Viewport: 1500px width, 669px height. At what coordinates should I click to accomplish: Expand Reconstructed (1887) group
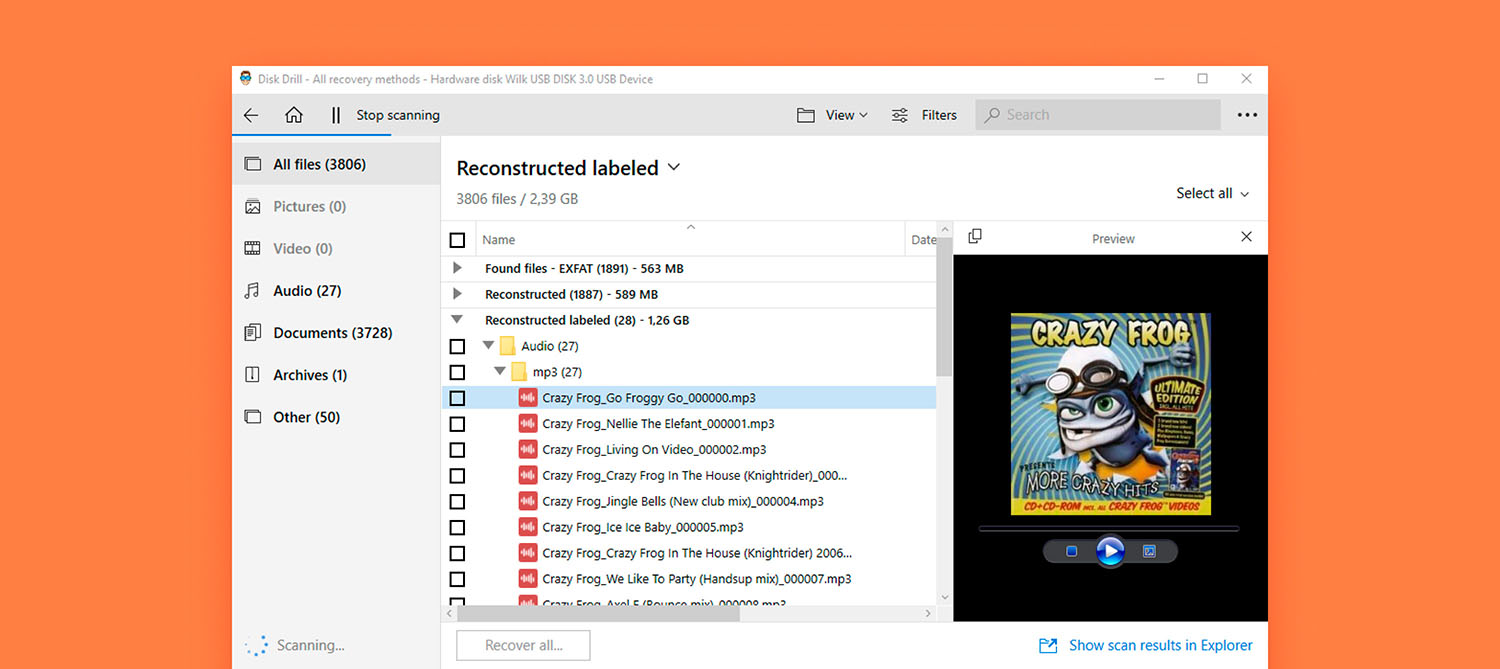click(457, 294)
